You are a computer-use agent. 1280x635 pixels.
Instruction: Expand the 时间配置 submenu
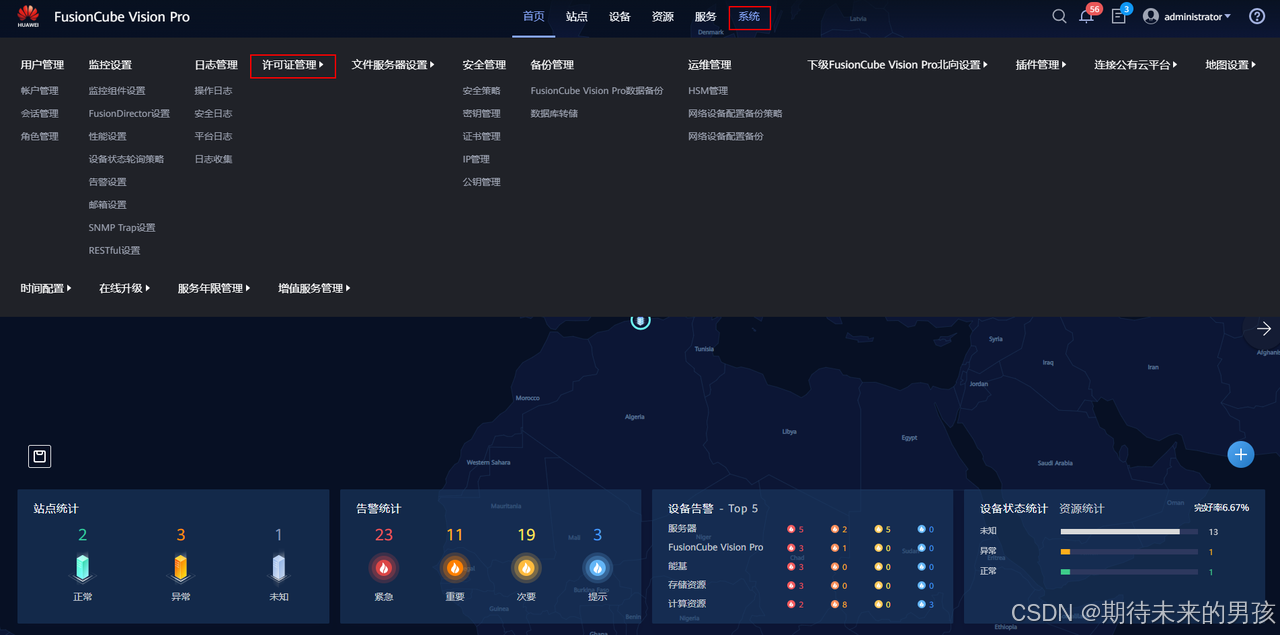point(46,288)
